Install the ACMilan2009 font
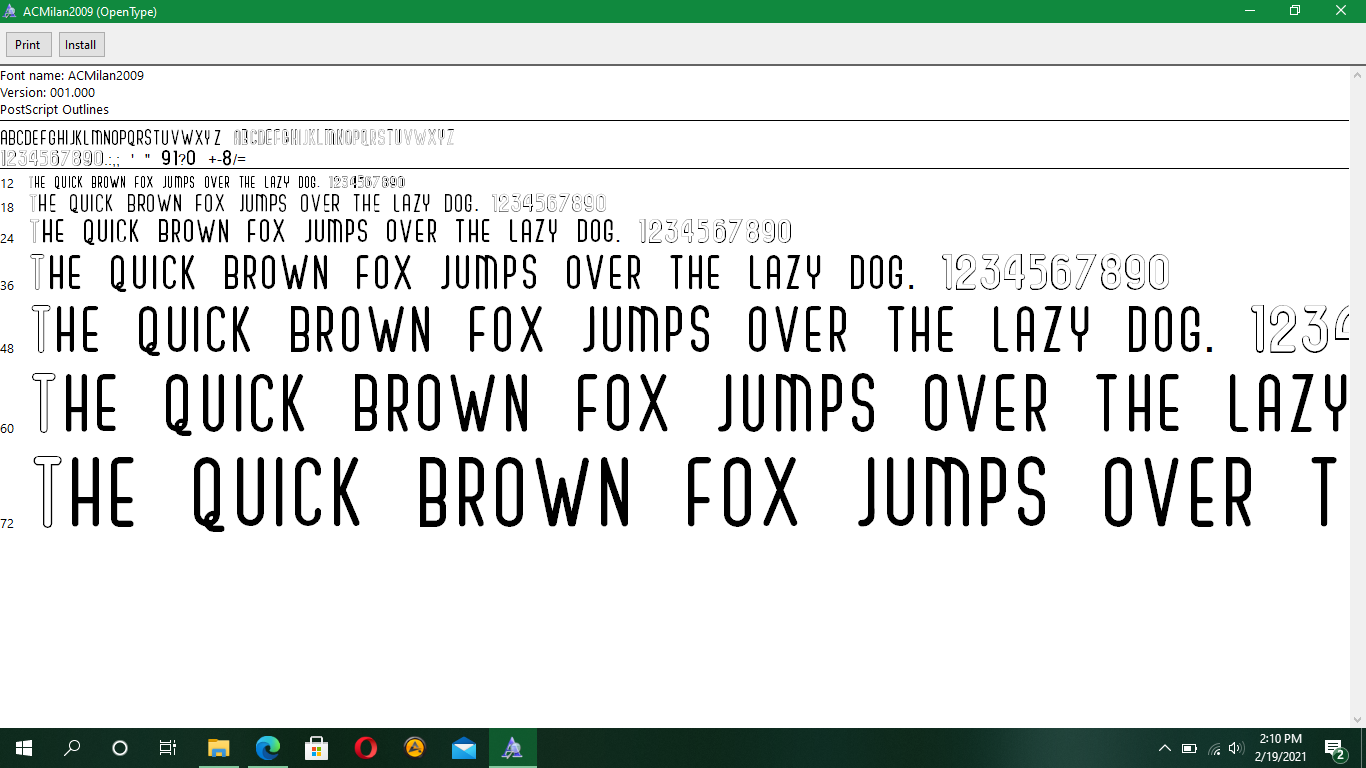Image resolution: width=1366 pixels, height=768 pixels. pyautogui.click(x=80, y=44)
